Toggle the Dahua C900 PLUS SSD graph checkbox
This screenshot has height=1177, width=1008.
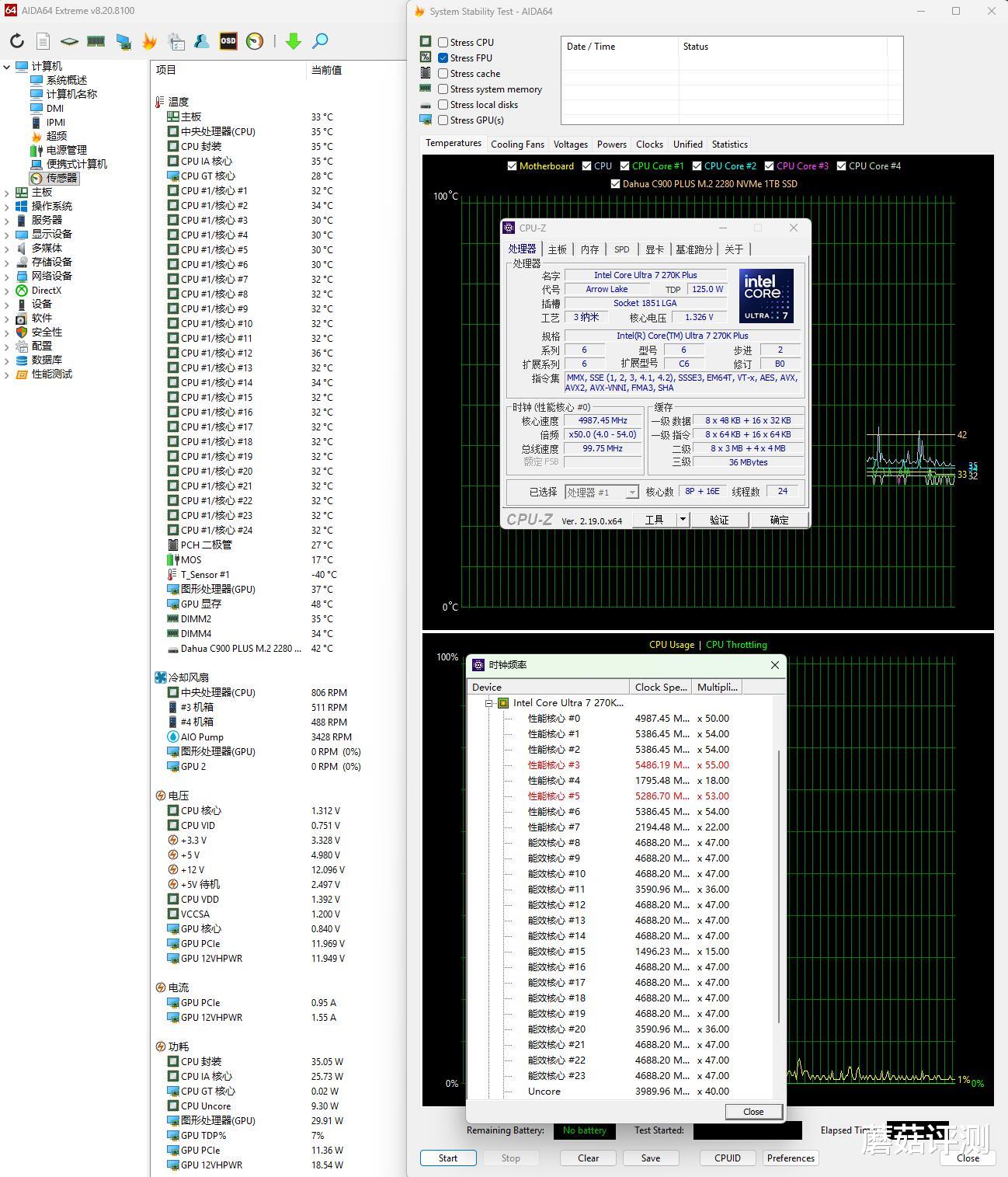[x=615, y=184]
